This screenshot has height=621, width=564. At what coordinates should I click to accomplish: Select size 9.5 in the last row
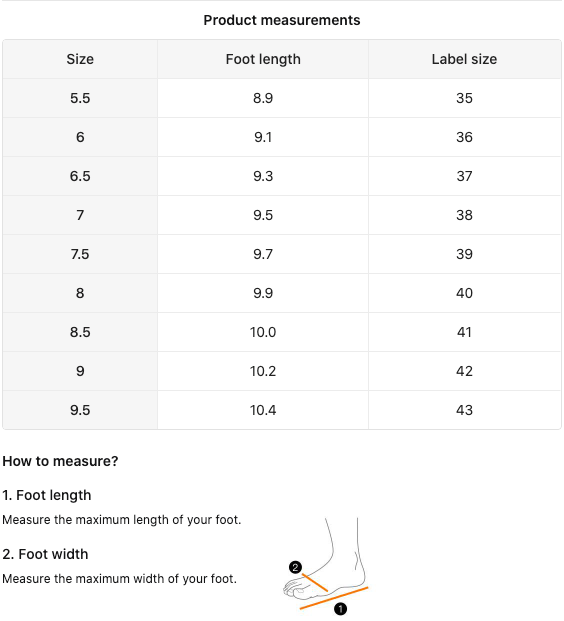click(80, 410)
